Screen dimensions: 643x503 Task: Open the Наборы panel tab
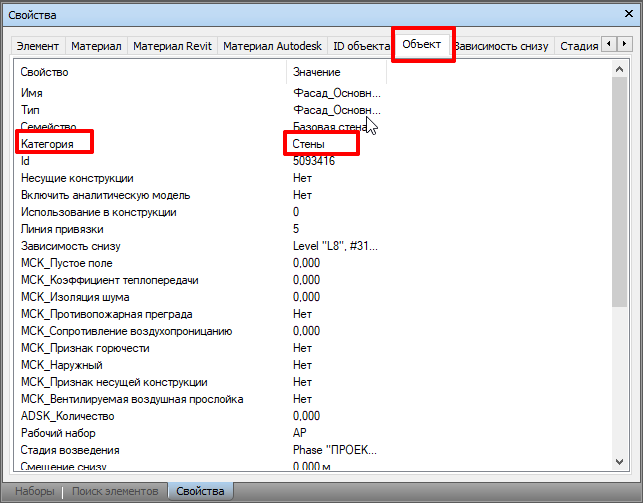(34, 491)
